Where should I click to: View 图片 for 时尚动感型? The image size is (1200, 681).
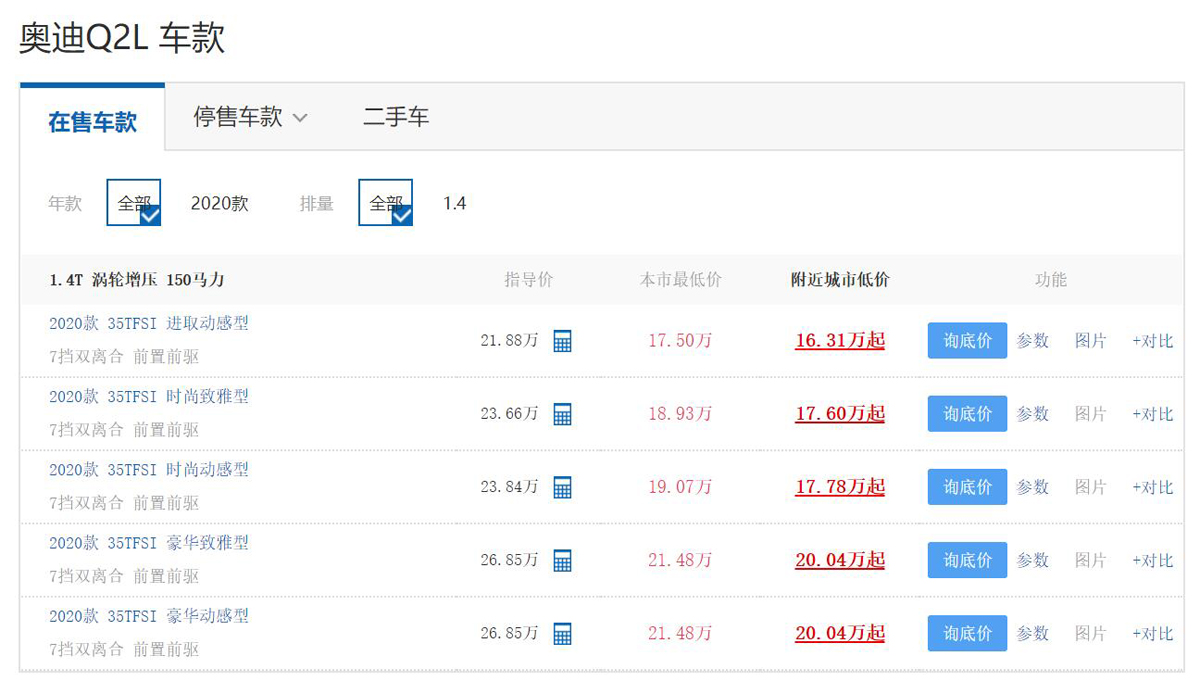pos(1091,487)
